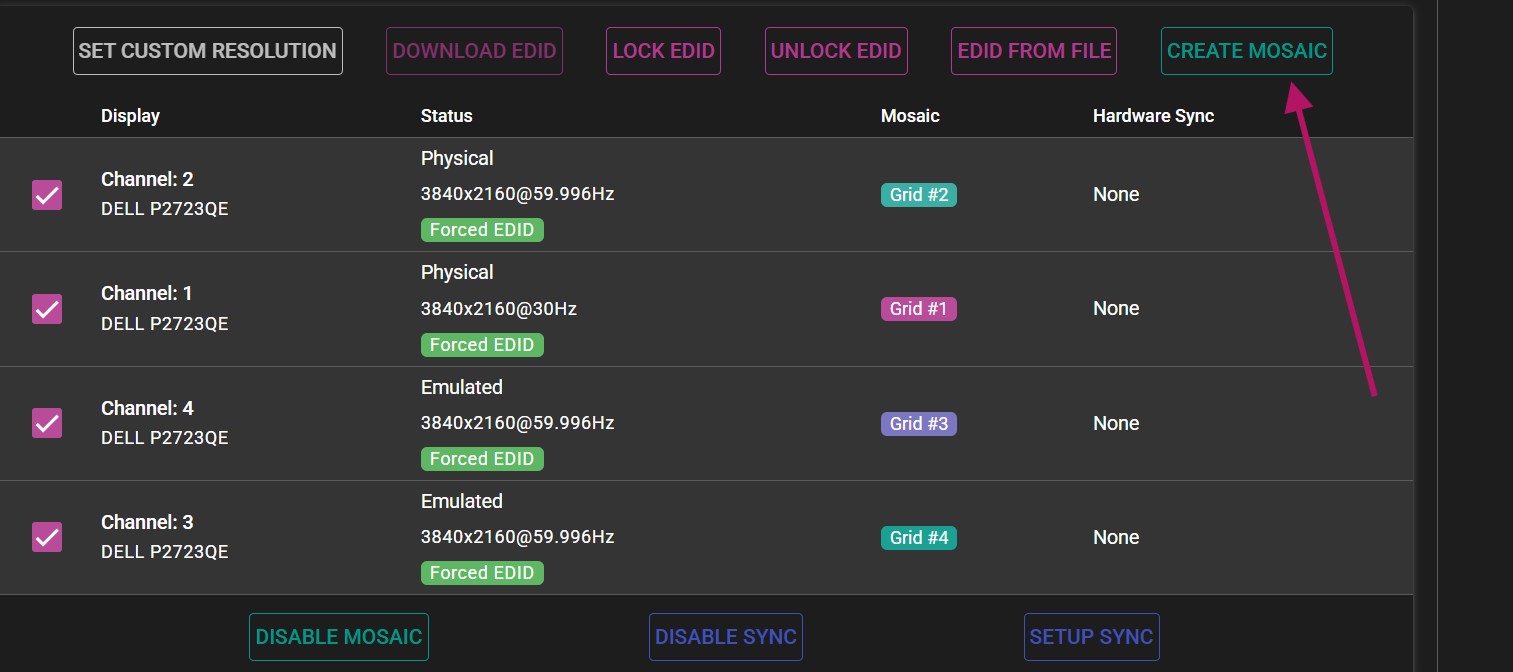This screenshot has width=1513, height=672.
Task: Click the Hardware Sync column header
Action: coord(1153,116)
